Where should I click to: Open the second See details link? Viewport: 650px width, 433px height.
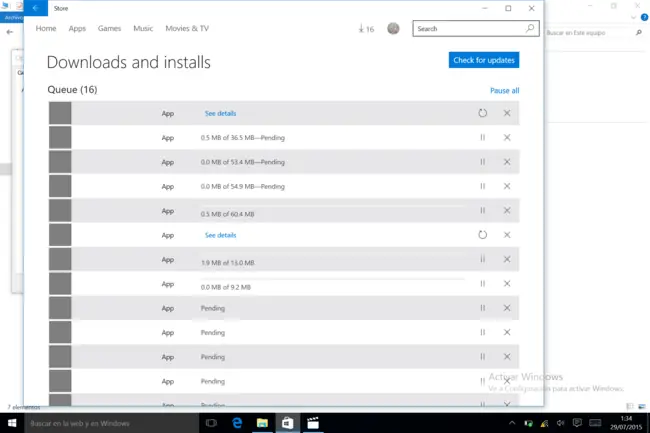click(x=221, y=235)
